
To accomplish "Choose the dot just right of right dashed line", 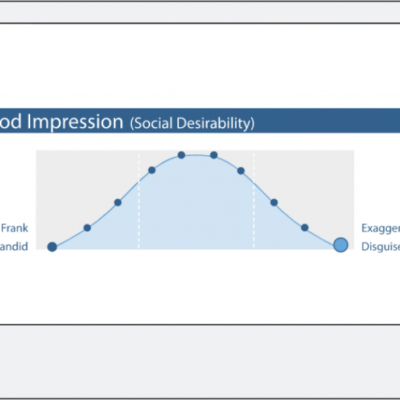I will point(274,202).
